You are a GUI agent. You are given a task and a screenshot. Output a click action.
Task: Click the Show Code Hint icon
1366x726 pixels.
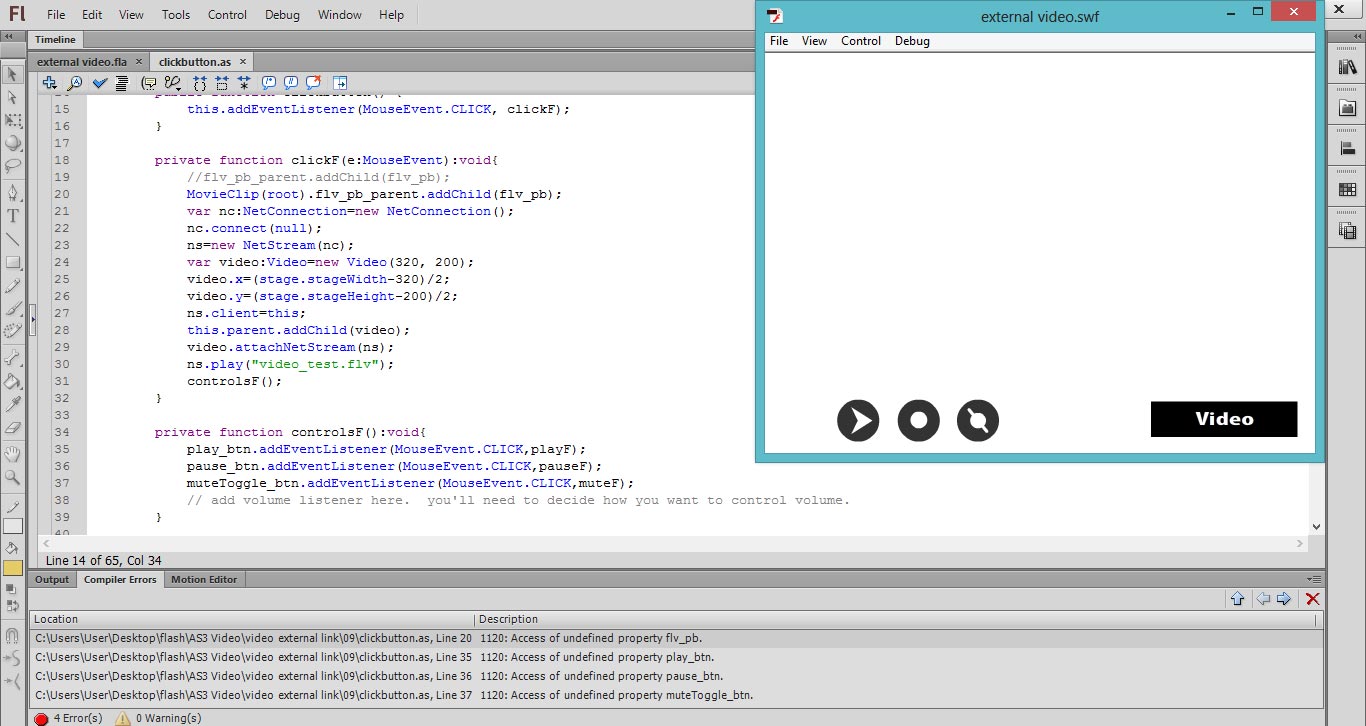pyautogui.click(x=149, y=83)
